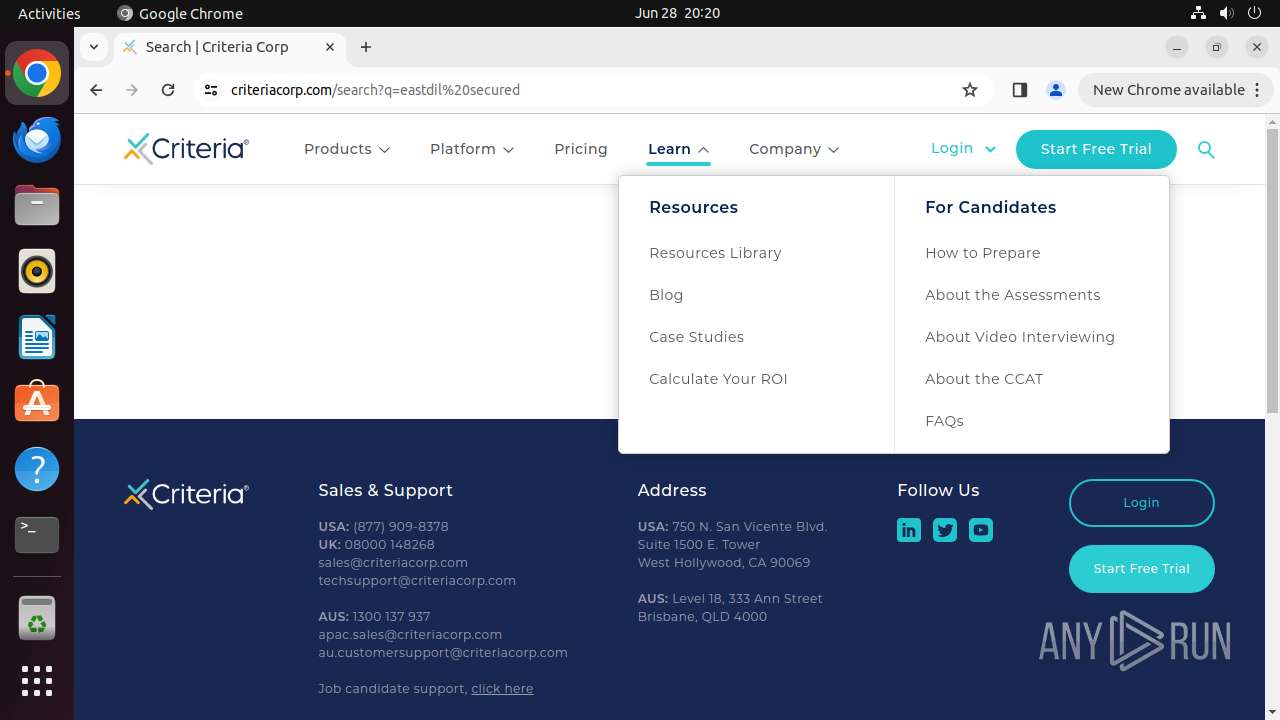1280x720 pixels.
Task: Open Terminal from dock
Action: click(37, 535)
